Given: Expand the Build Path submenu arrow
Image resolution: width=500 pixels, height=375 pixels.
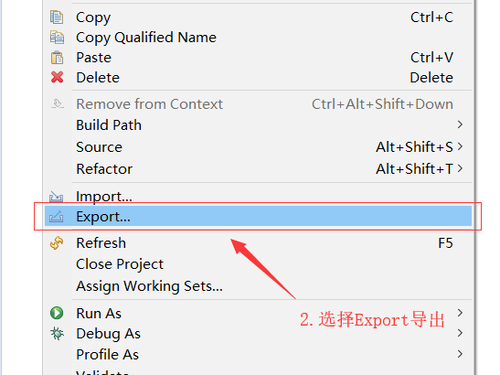Looking at the screenshot, I should click(460, 124).
